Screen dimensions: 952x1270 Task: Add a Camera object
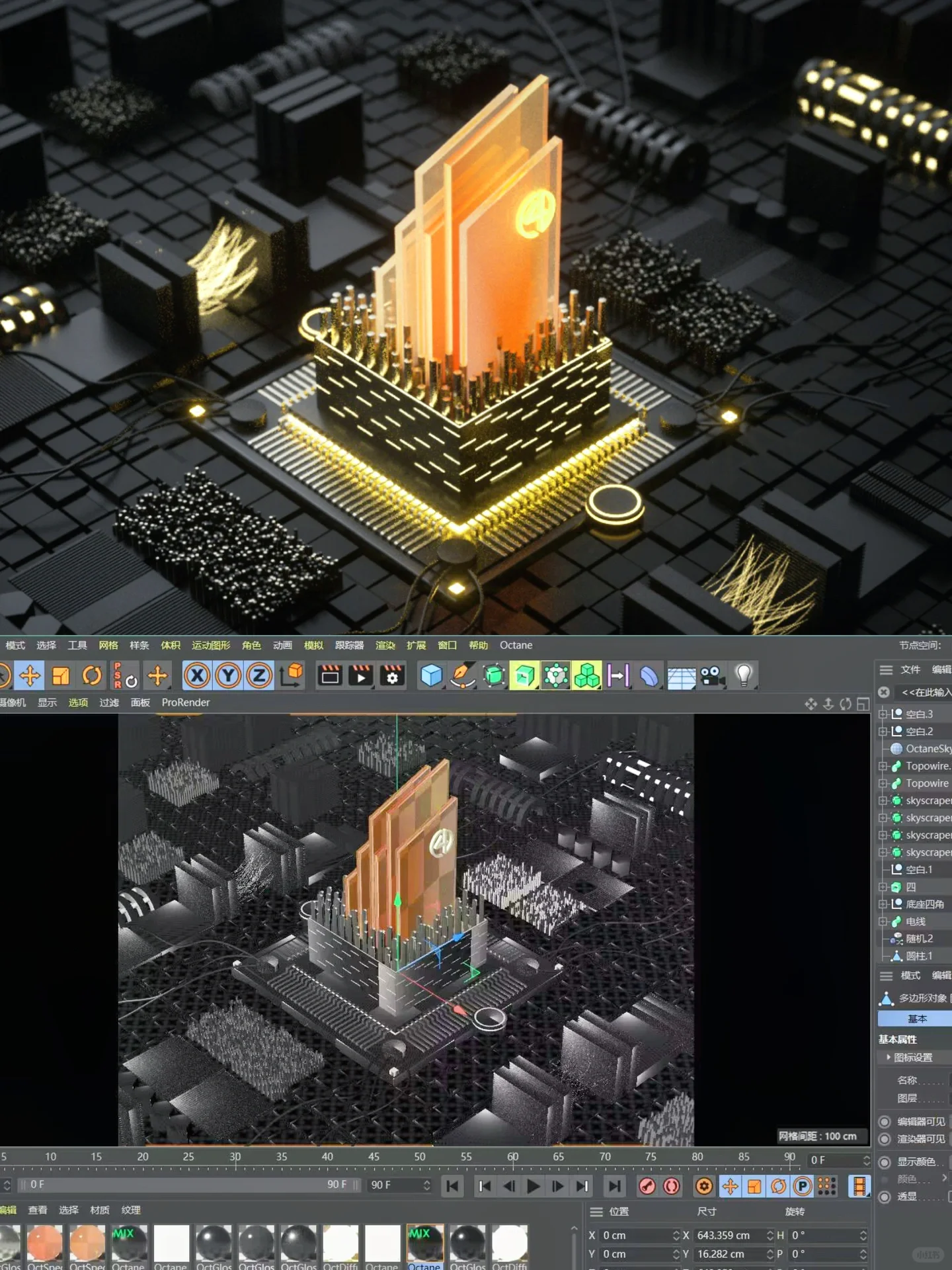pyautogui.click(x=712, y=675)
